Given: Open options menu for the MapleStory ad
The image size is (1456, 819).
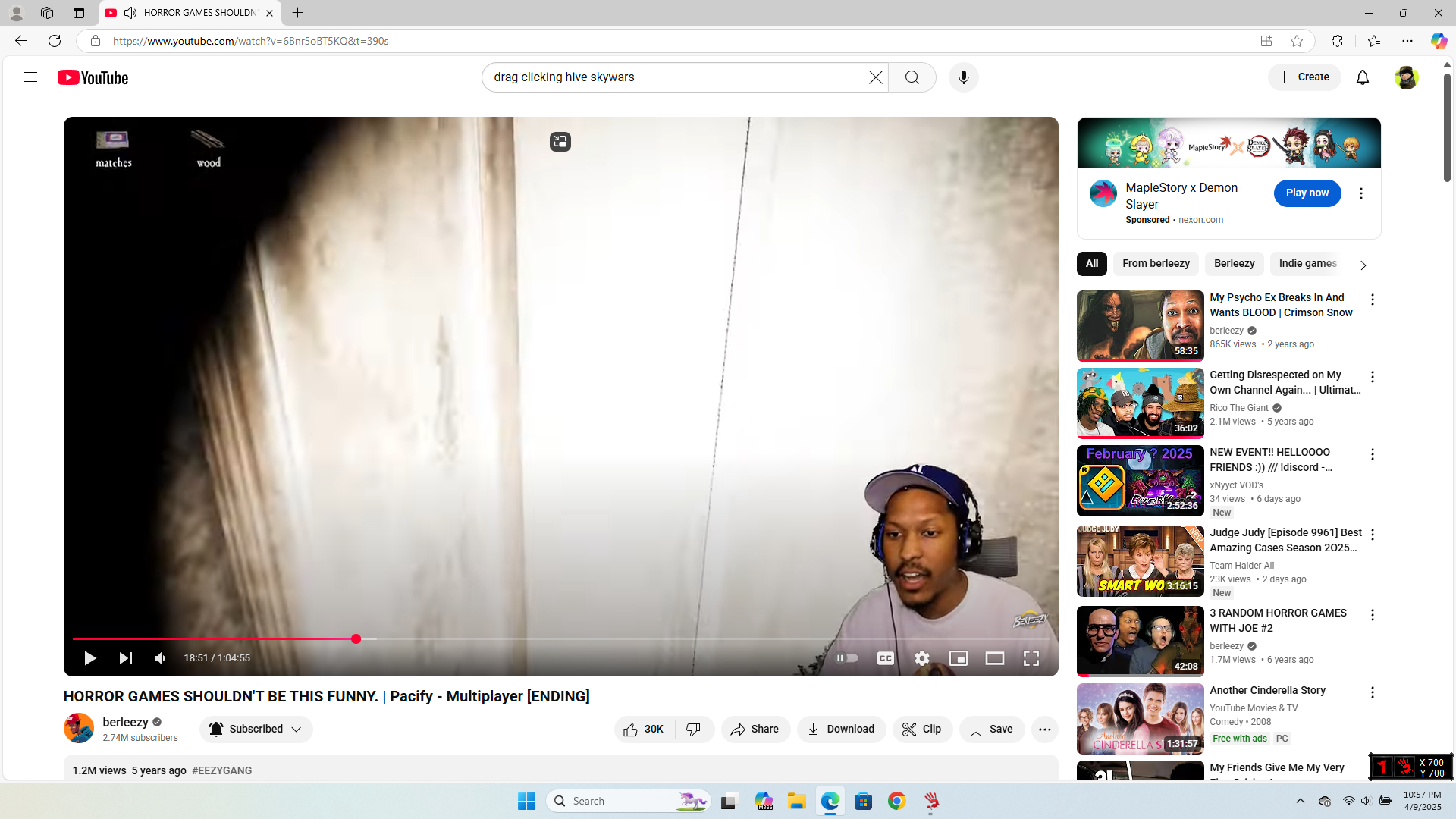Looking at the screenshot, I should tap(1361, 193).
